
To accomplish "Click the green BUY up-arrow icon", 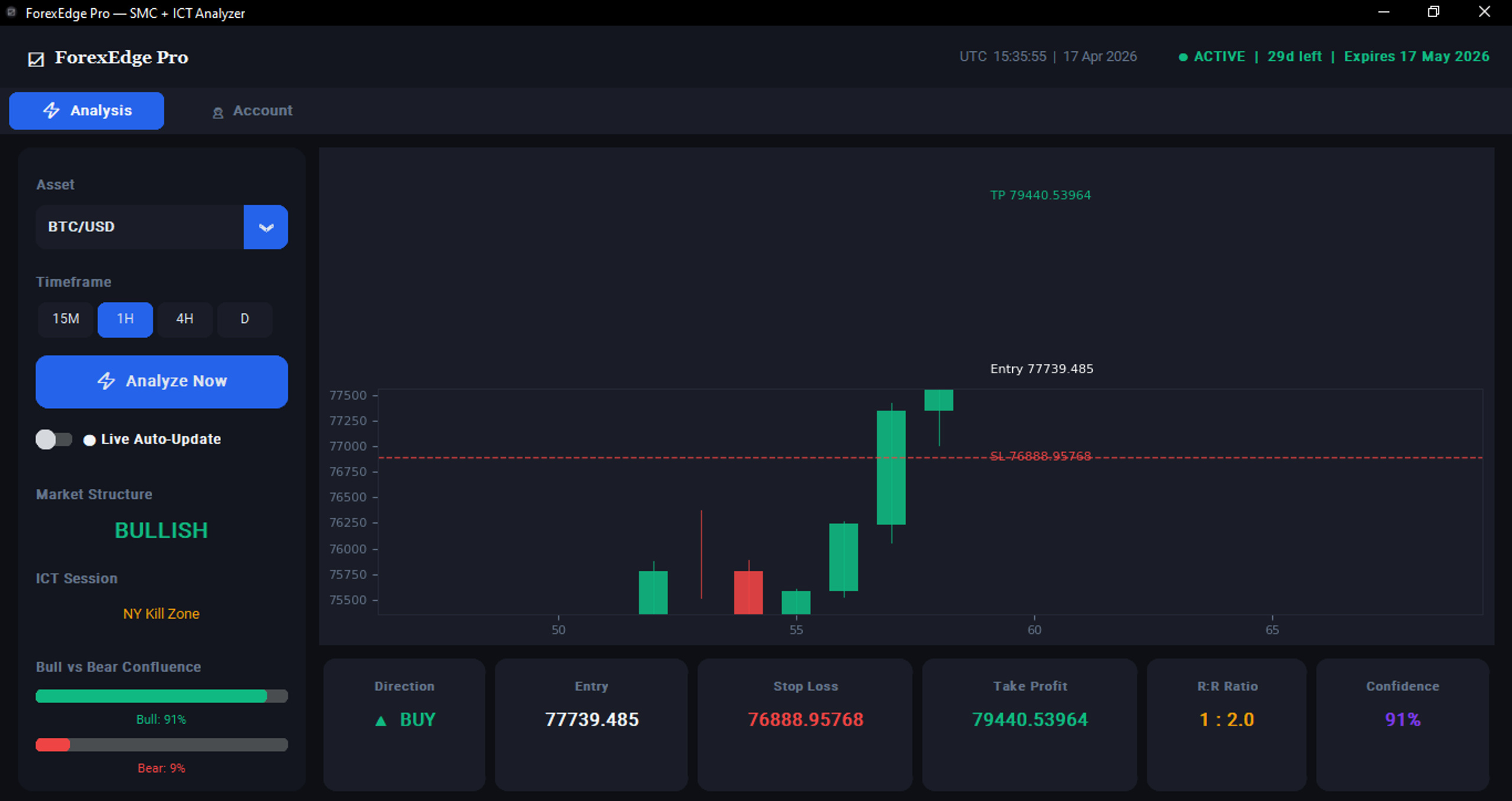I will [x=381, y=720].
